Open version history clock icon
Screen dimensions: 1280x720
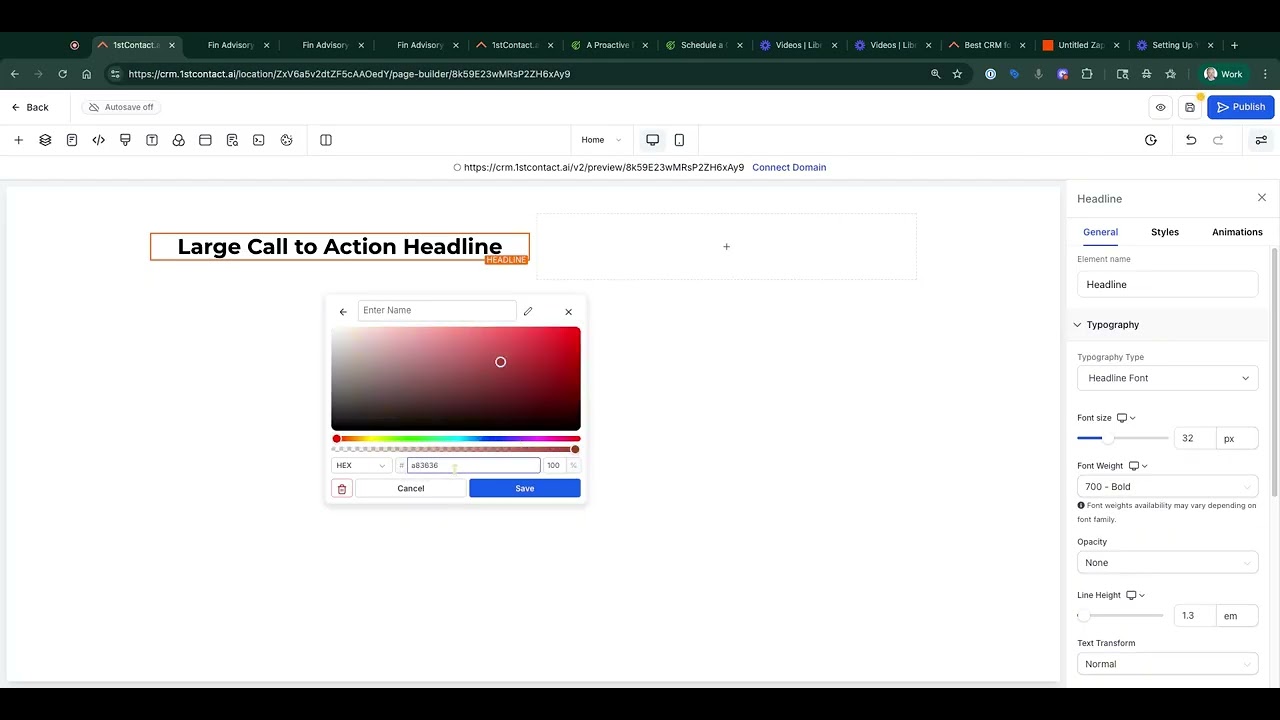click(x=1151, y=140)
